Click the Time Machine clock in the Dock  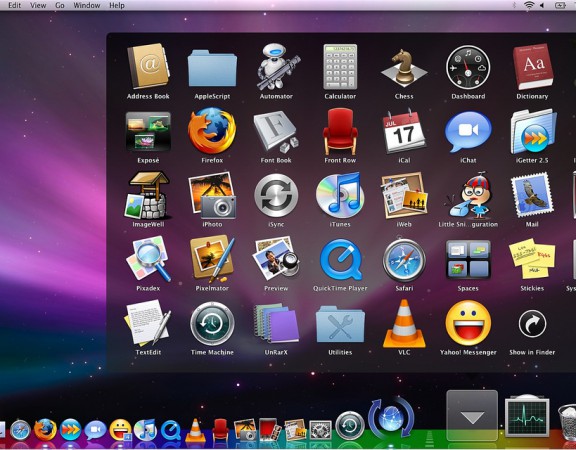[350, 425]
